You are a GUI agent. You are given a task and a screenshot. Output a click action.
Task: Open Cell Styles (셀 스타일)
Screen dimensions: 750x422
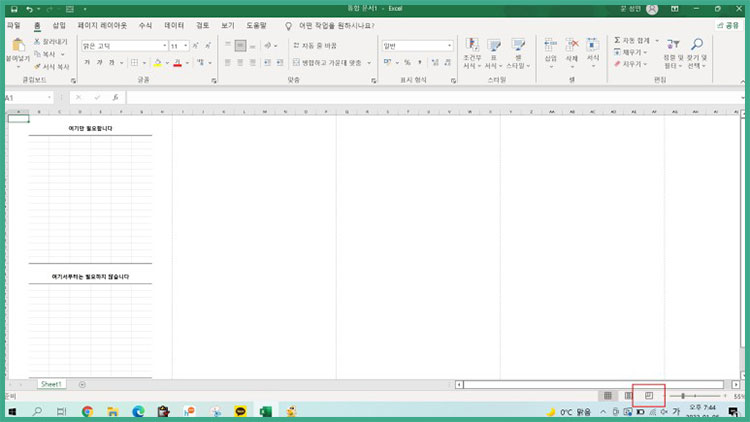518,53
